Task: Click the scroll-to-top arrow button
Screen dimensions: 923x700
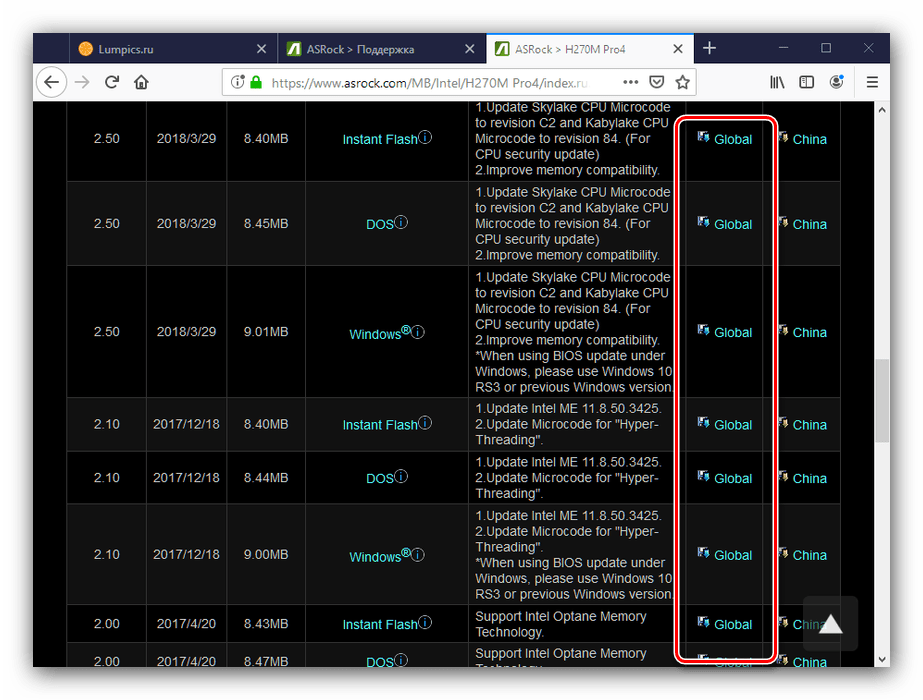Action: point(831,623)
